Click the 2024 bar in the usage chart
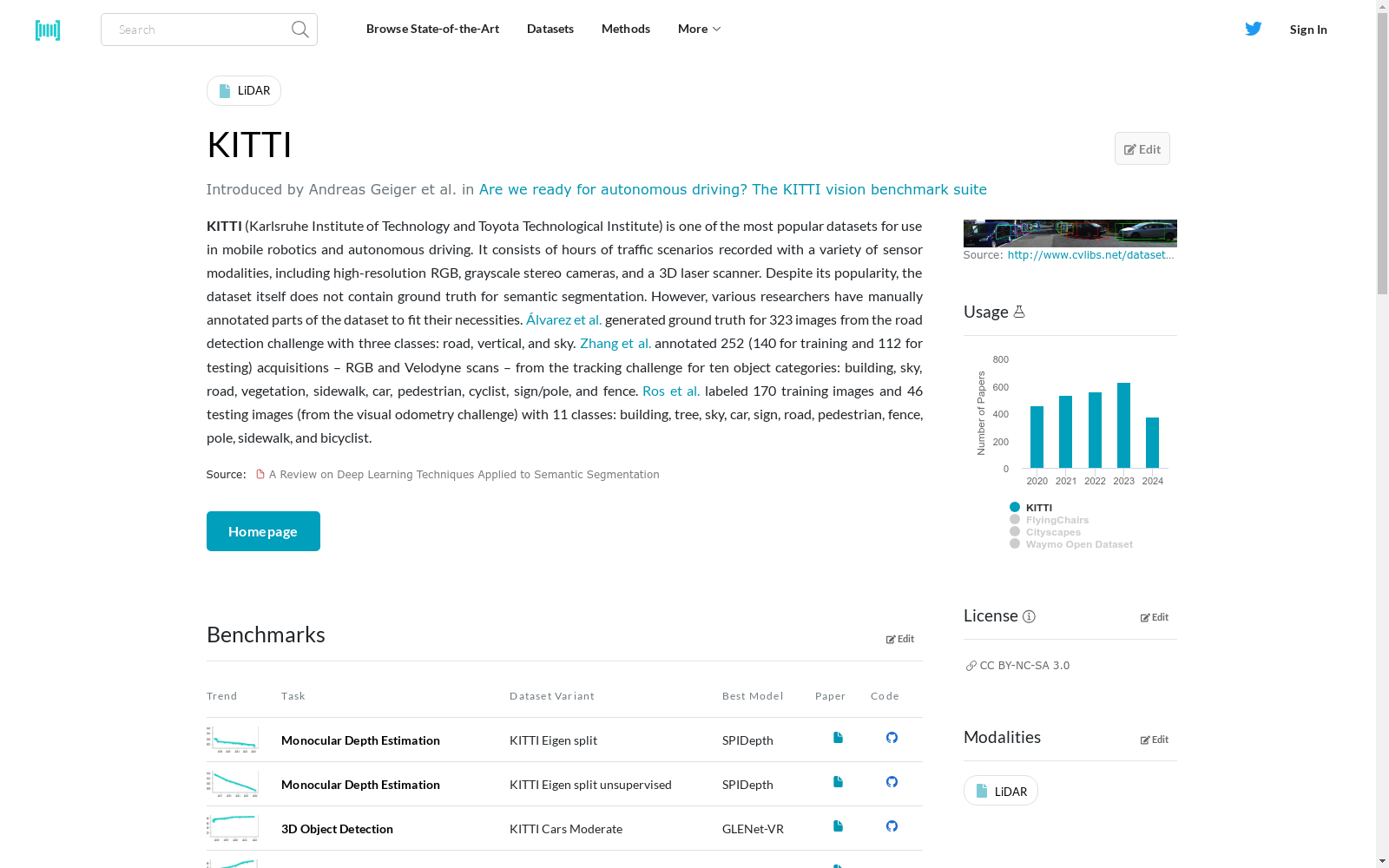Viewport: 1389px width, 868px height. click(x=1152, y=443)
